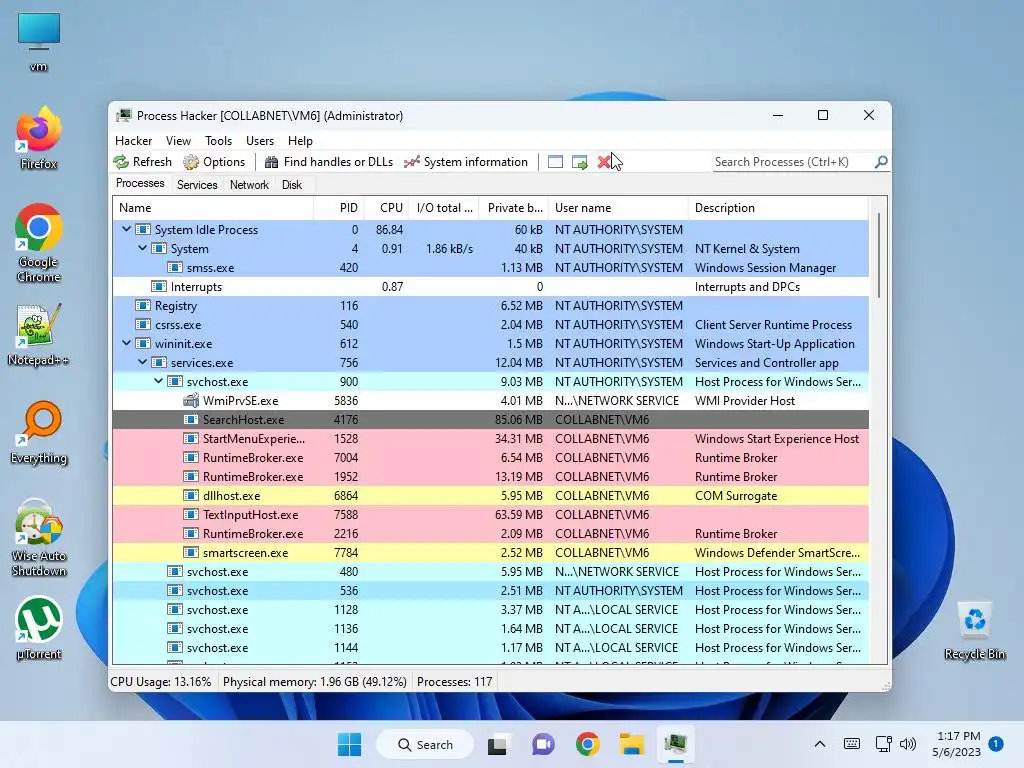This screenshot has height=768, width=1024.
Task: Sort by Description column header
Action: (778, 208)
